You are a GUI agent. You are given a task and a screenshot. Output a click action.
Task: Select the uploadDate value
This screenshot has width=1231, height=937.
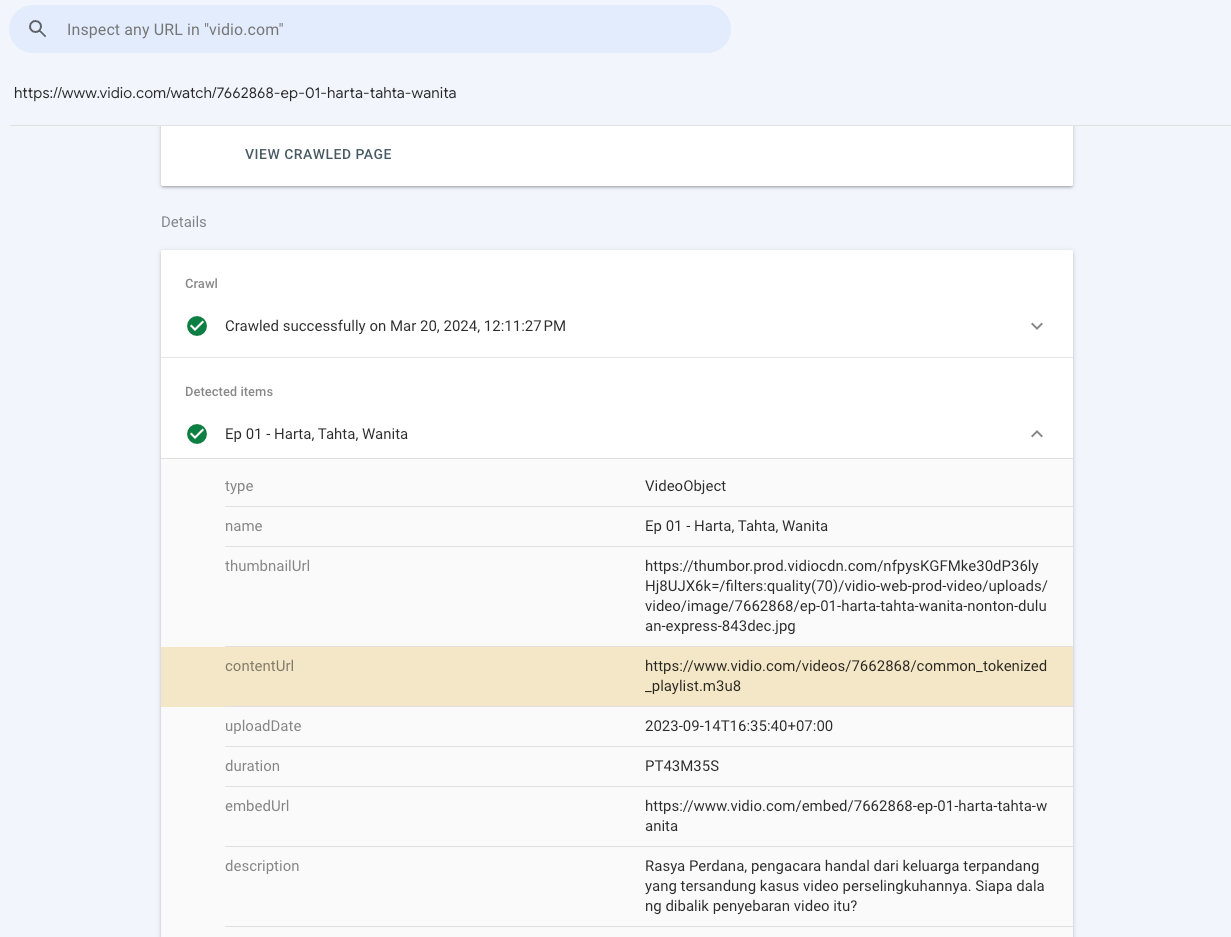pos(739,726)
